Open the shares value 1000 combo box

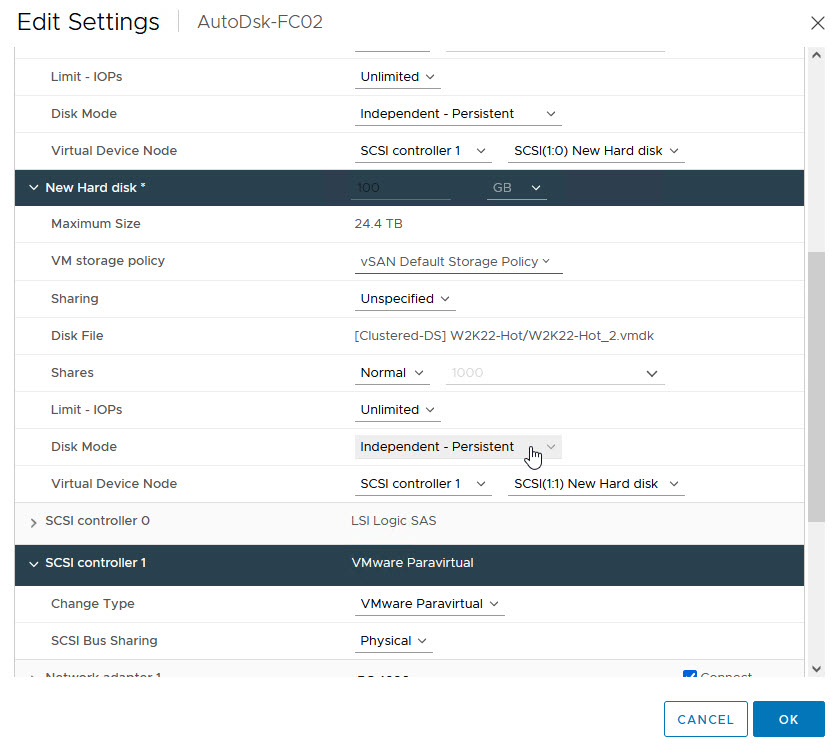coord(555,373)
